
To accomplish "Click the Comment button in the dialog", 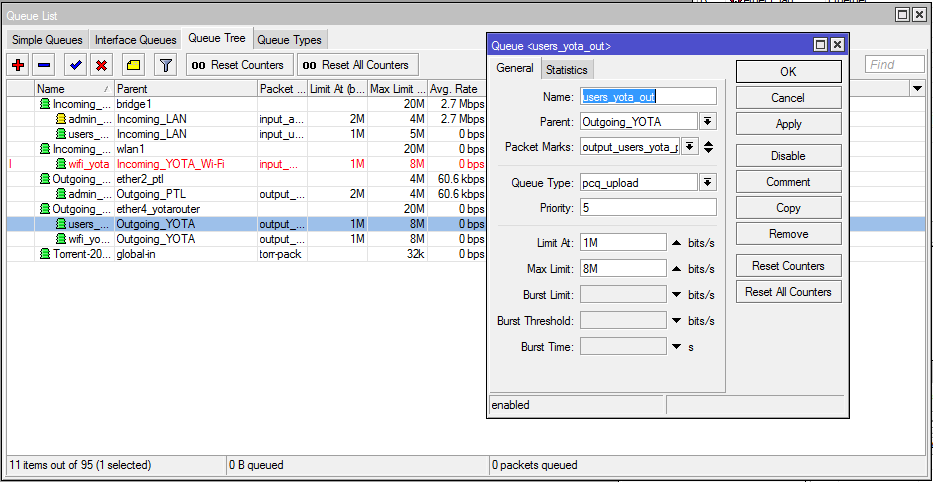I will 788,181.
